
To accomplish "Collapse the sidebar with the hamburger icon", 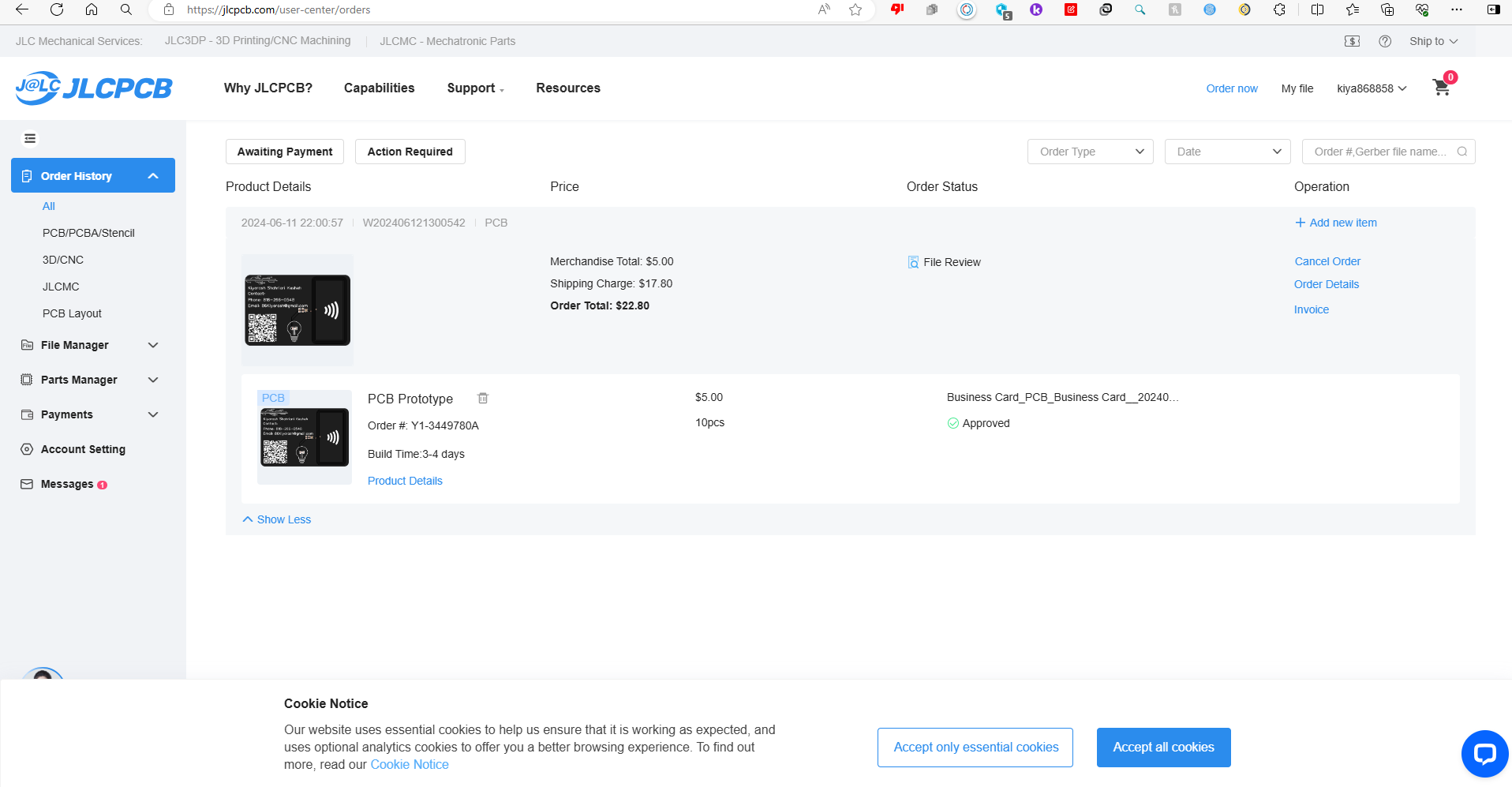I will [30, 139].
